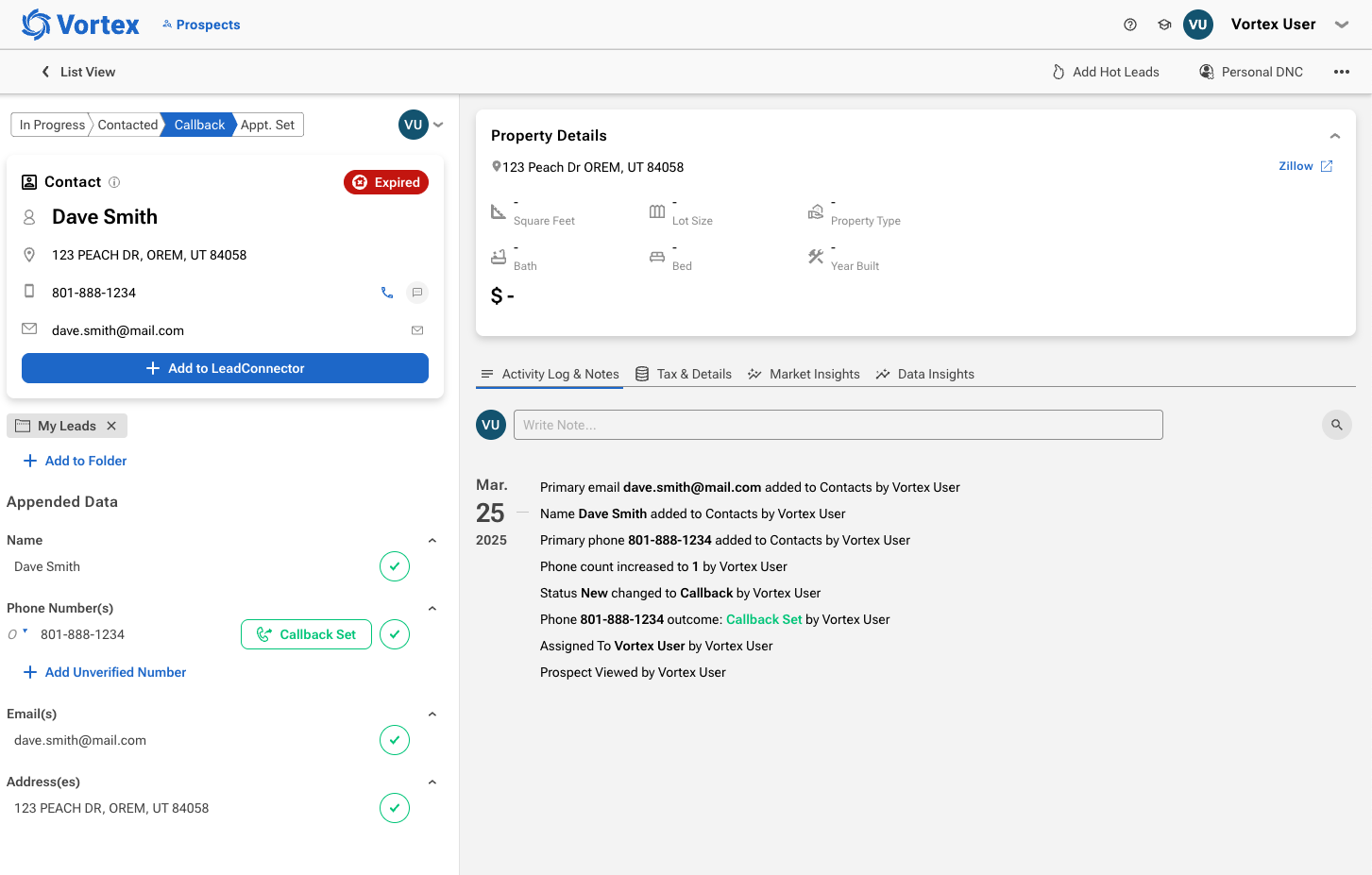Toggle verification check for appended address

tap(395, 808)
